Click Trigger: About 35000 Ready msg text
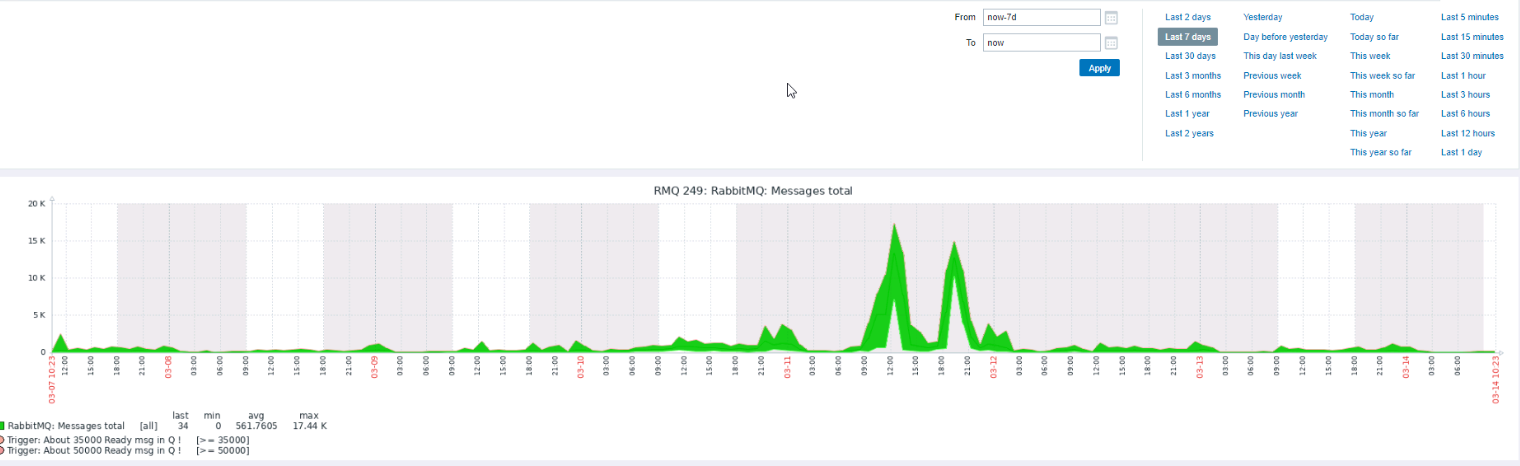1520x466 pixels. point(95,439)
